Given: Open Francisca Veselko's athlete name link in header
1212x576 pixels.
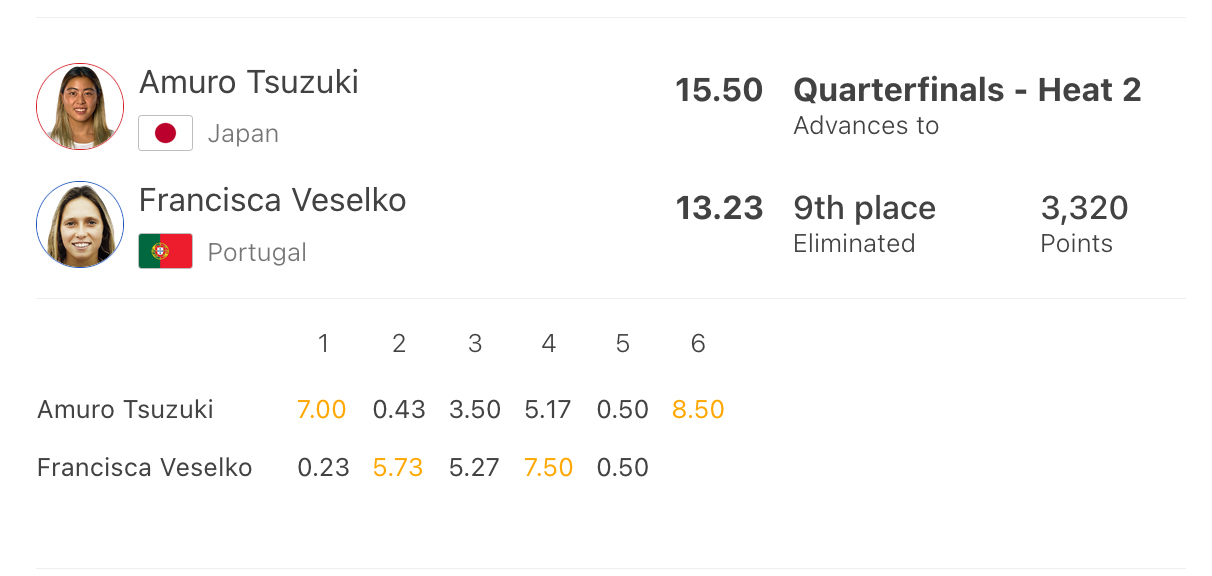Looking at the screenshot, I should [x=272, y=200].
